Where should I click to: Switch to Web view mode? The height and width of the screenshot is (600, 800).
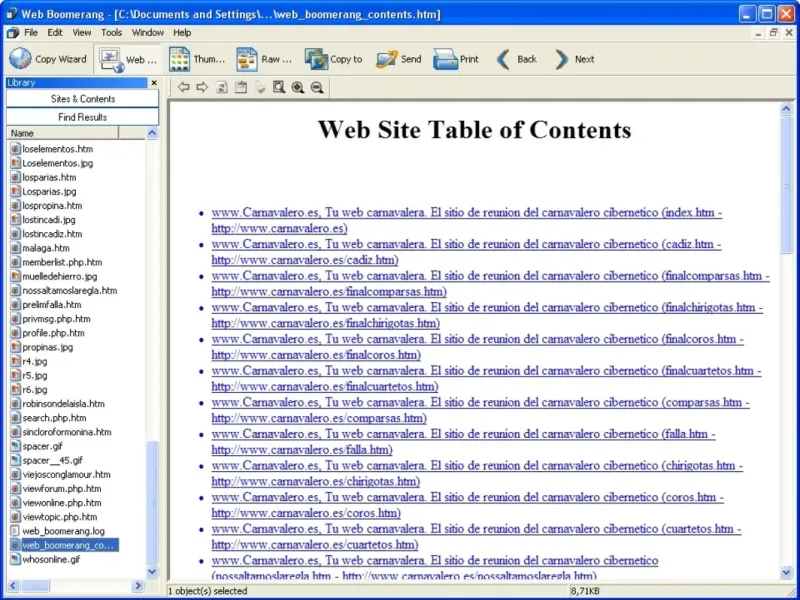[x=128, y=60]
